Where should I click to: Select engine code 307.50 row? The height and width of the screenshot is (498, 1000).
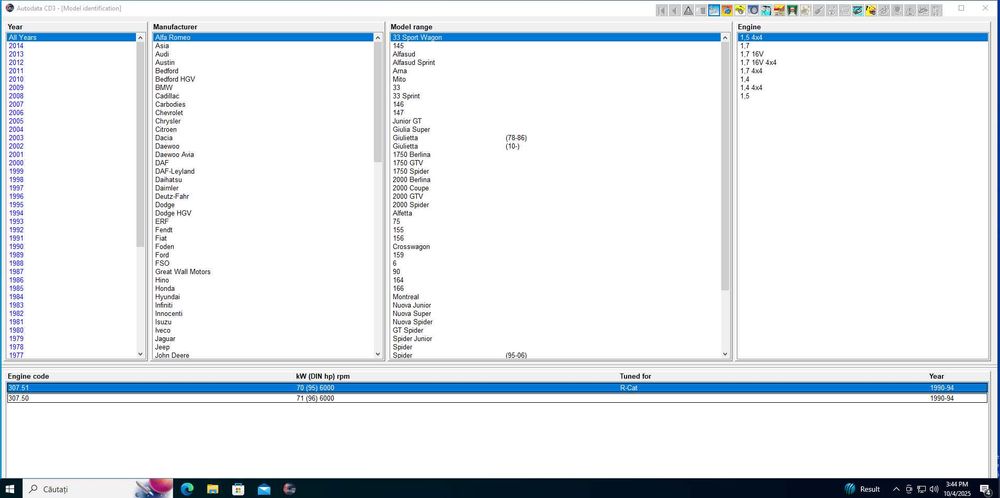(x=497, y=399)
